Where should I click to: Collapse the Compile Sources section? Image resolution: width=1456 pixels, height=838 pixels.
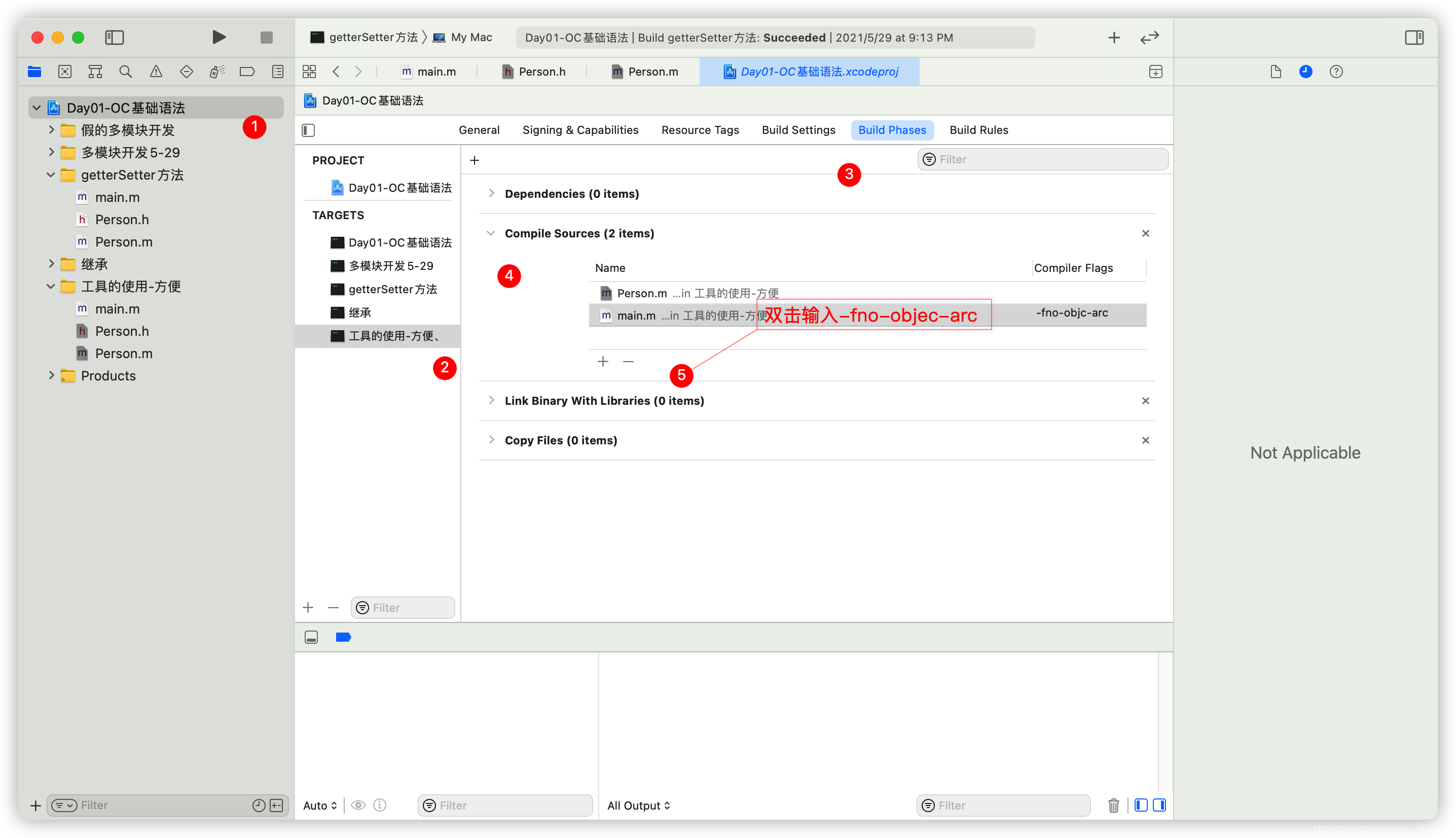pyautogui.click(x=491, y=233)
